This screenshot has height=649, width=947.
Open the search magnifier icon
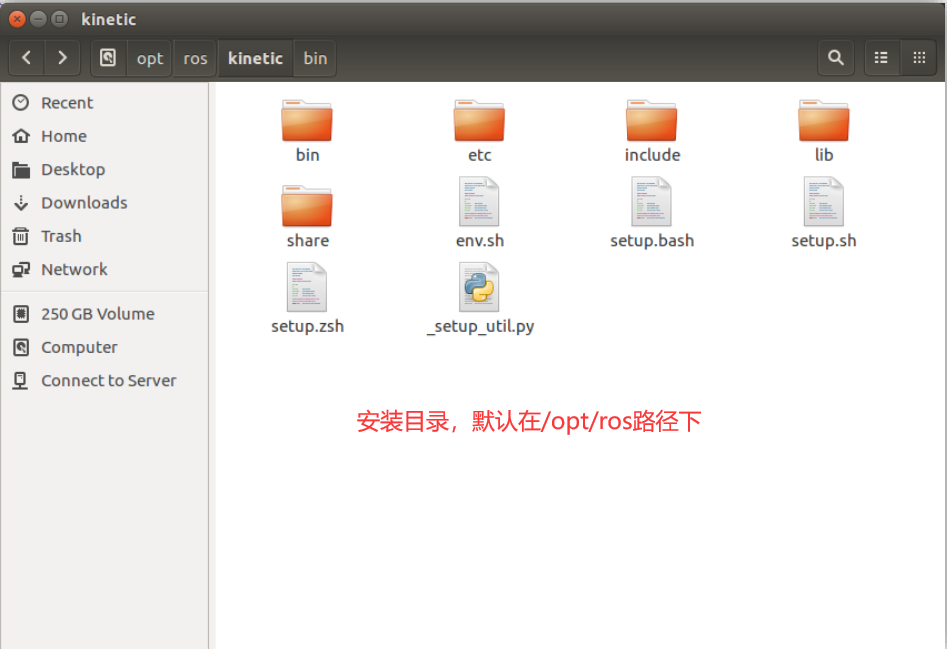(x=836, y=58)
